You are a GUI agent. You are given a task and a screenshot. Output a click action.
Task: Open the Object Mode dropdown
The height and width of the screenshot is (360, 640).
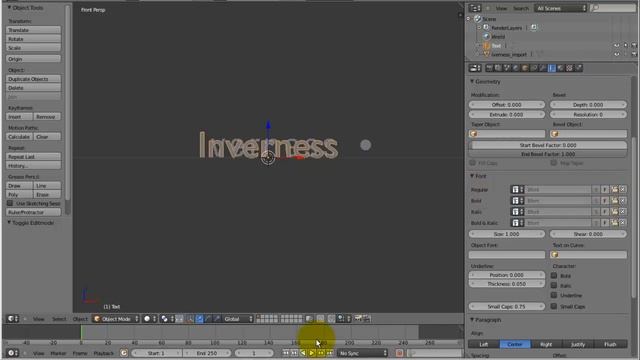[116, 319]
